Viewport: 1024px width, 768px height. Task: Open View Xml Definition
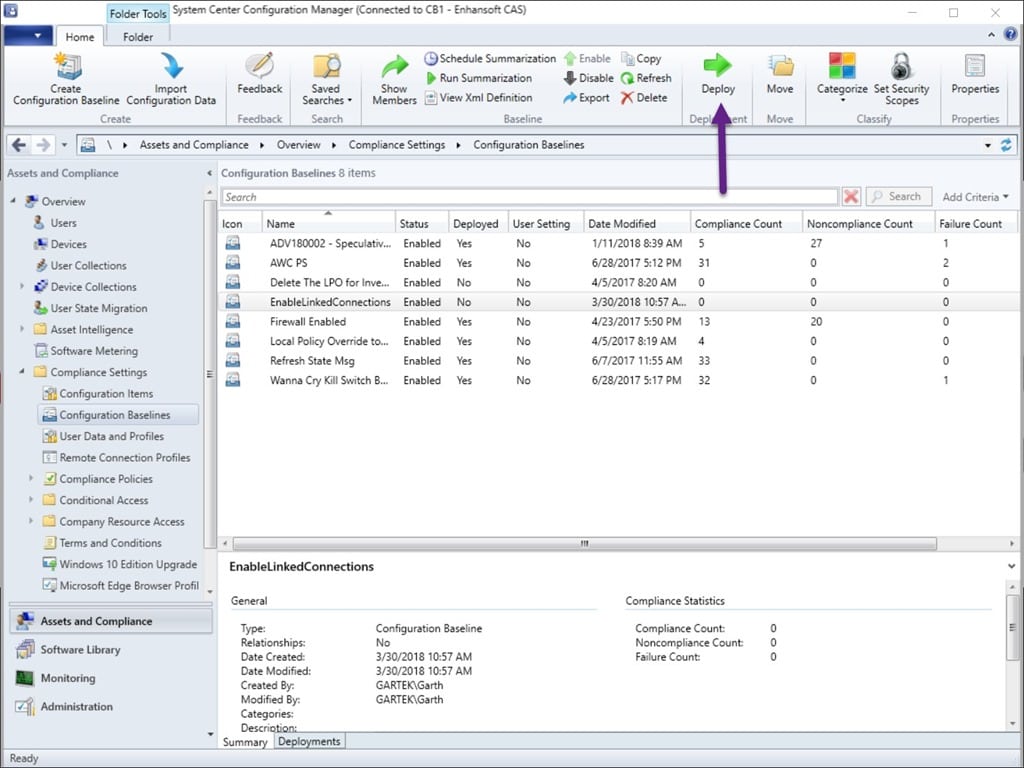pos(479,97)
